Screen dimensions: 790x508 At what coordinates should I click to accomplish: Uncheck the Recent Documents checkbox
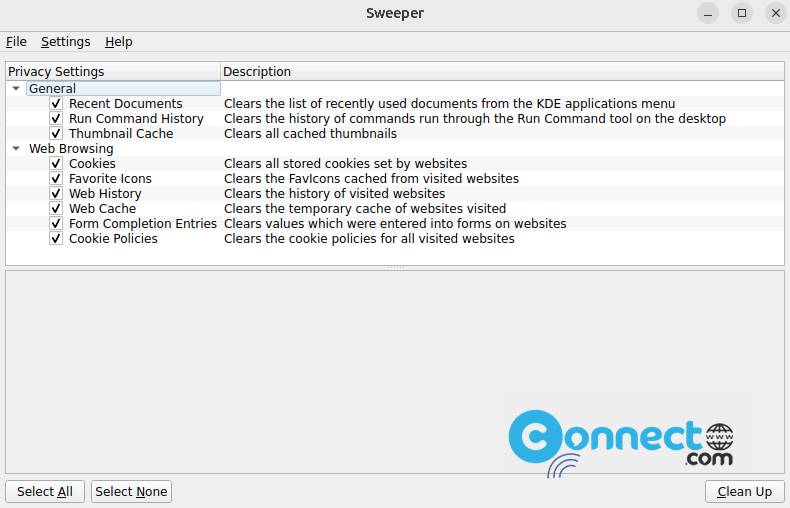[56, 104]
